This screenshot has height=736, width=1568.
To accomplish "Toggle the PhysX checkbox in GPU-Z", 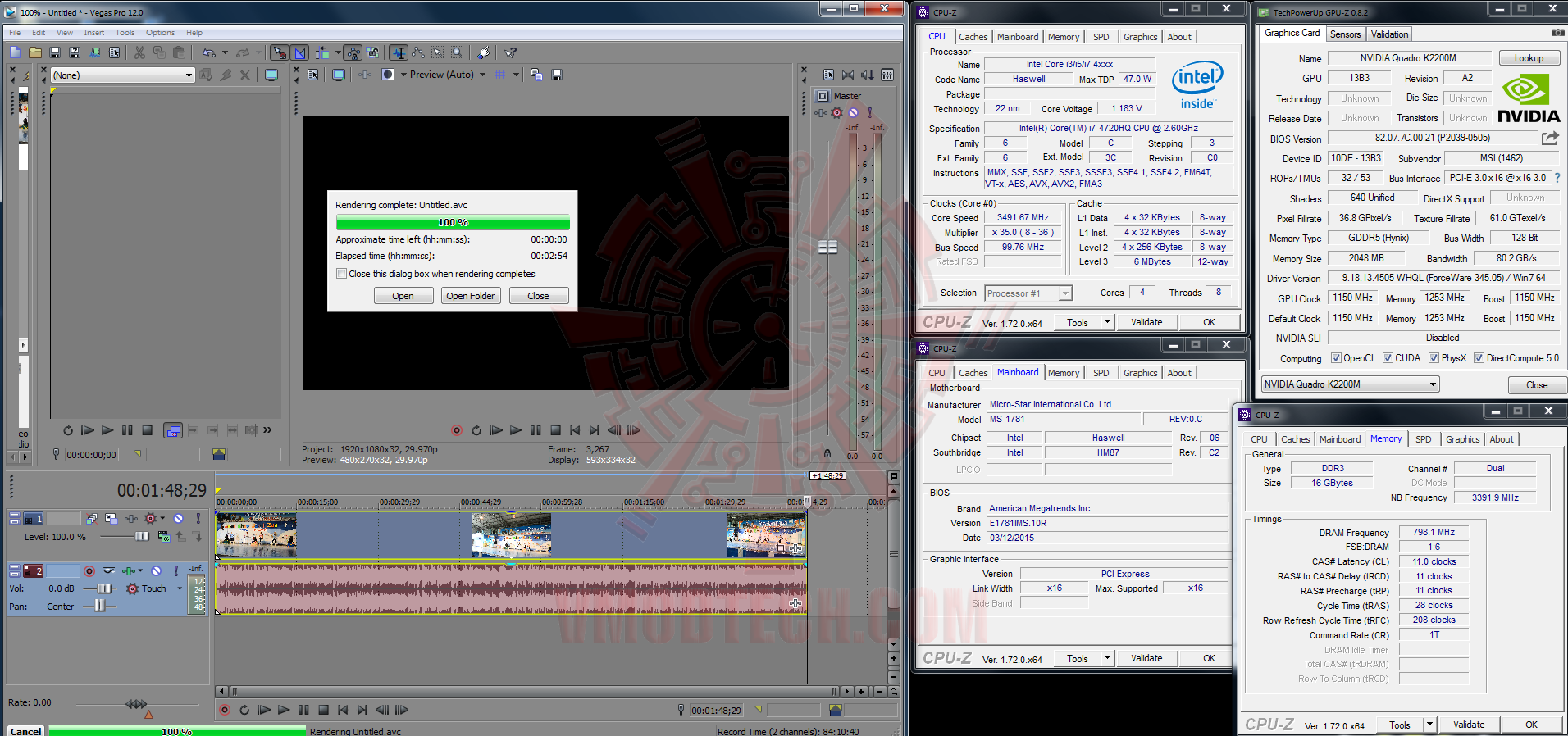I will 1434,358.
